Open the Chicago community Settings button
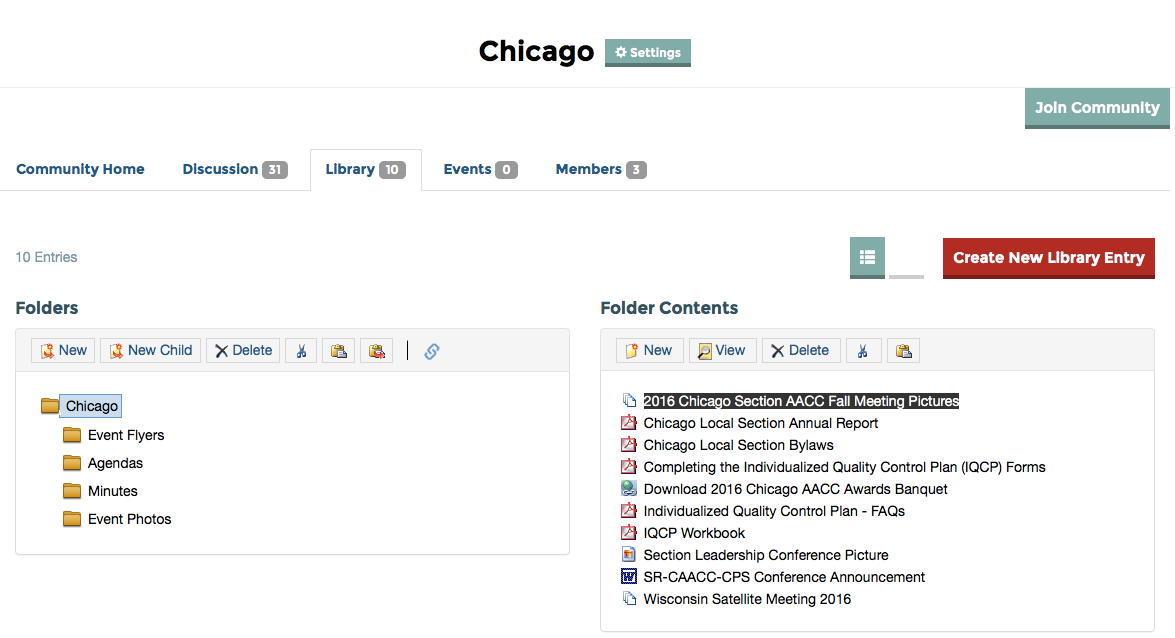 tap(647, 52)
